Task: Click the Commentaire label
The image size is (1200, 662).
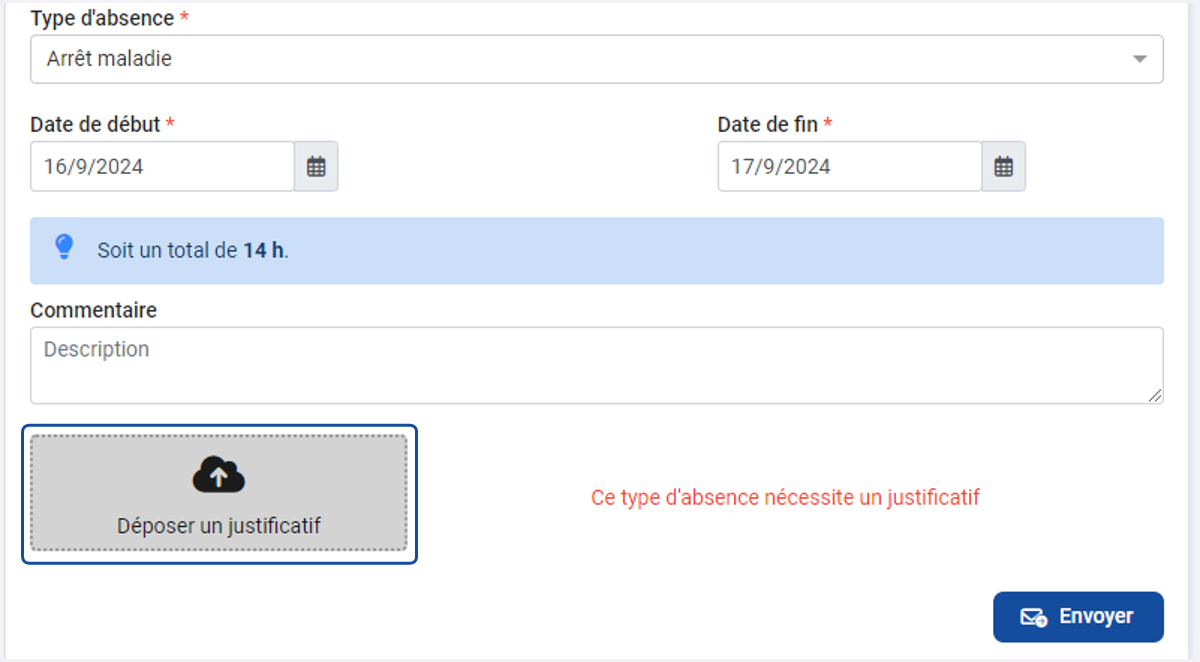Action: coord(94,310)
